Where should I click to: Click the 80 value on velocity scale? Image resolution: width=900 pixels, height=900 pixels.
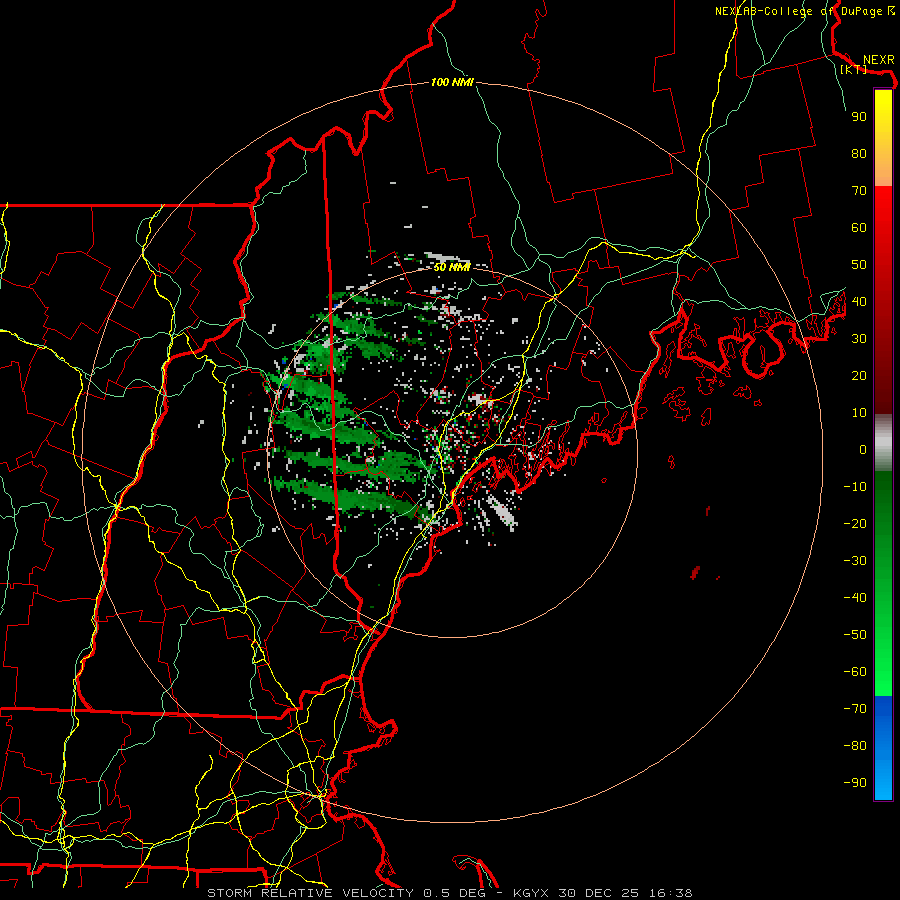pyautogui.click(x=859, y=153)
